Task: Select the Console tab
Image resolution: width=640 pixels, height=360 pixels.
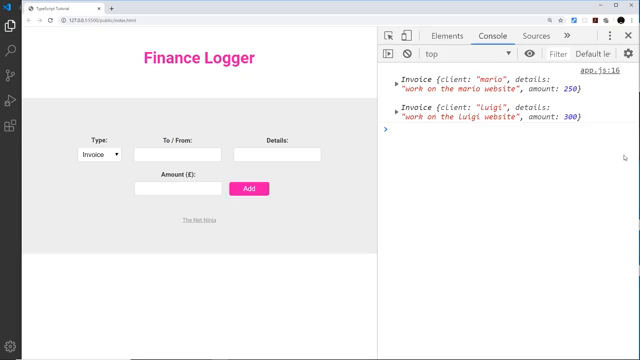Action: [x=493, y=36]
